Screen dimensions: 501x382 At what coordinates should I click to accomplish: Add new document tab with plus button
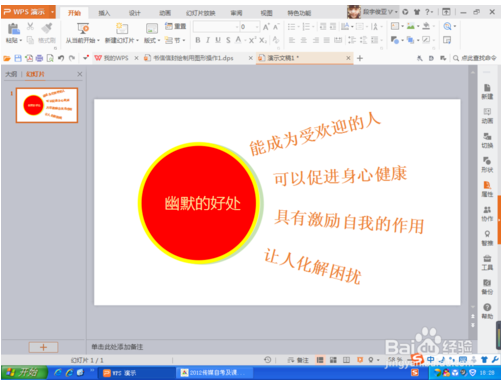click(x=360, y=58)
